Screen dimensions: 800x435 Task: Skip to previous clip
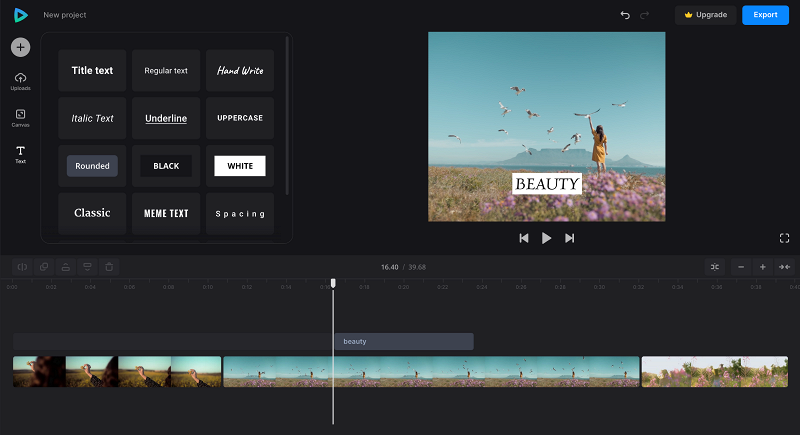(x=523, y=238)
